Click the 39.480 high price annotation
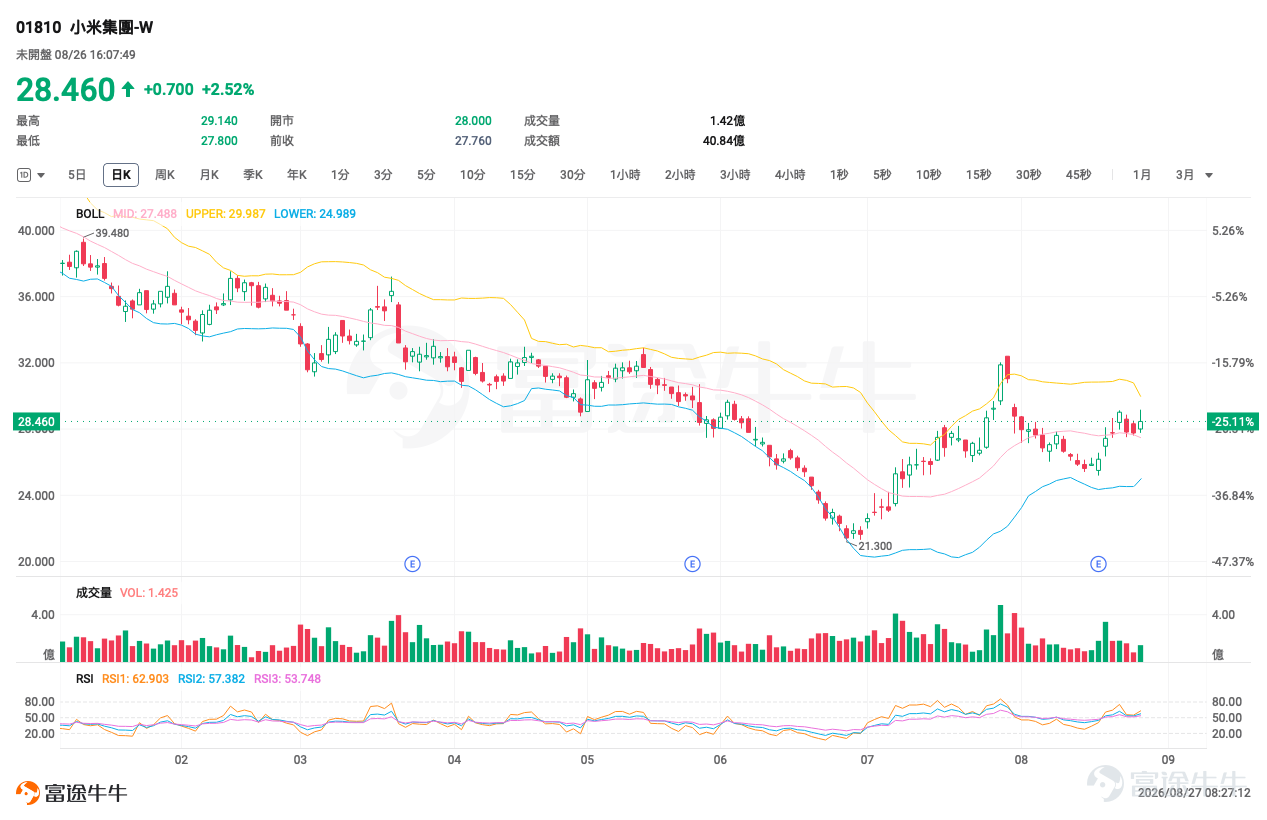The height and width of the screenshot is (820, 1267). point(112,233)
